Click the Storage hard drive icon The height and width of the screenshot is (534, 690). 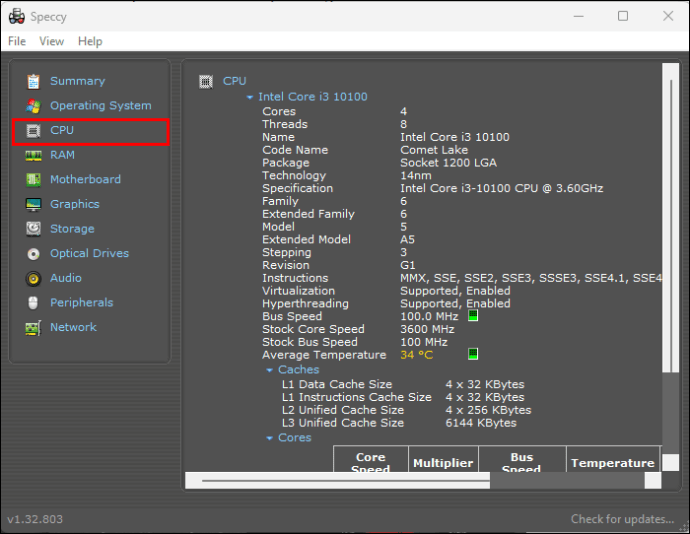click(x=33, y=229)
